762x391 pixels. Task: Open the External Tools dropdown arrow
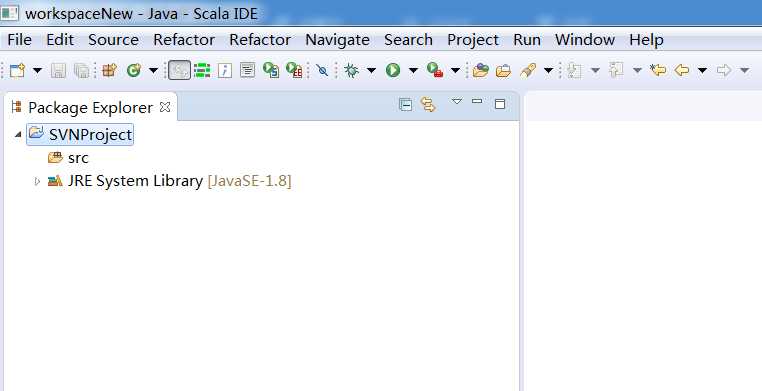[455, 71]
